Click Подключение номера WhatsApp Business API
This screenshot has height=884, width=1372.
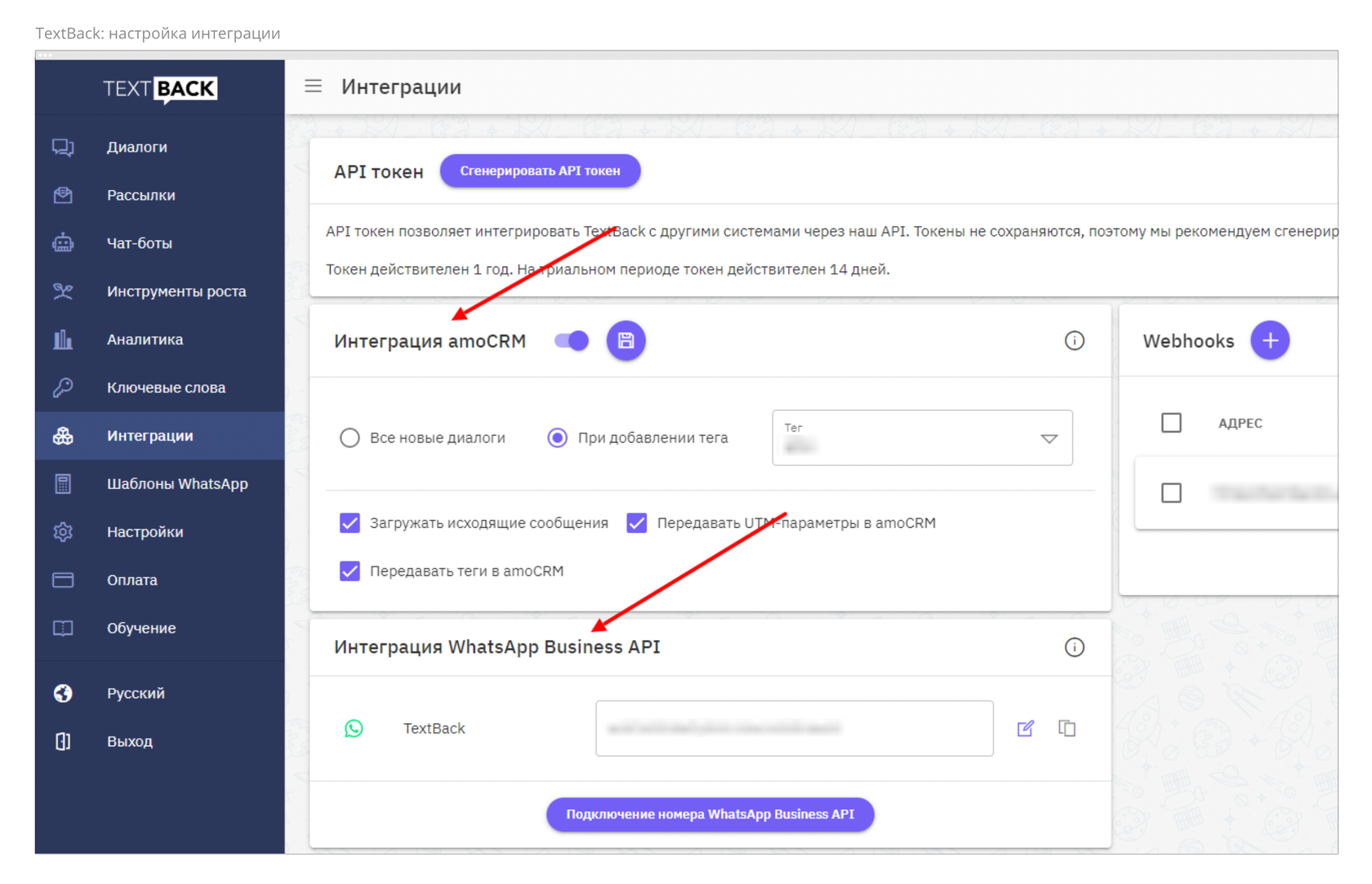pyautogui.click(x=710, y=815)
